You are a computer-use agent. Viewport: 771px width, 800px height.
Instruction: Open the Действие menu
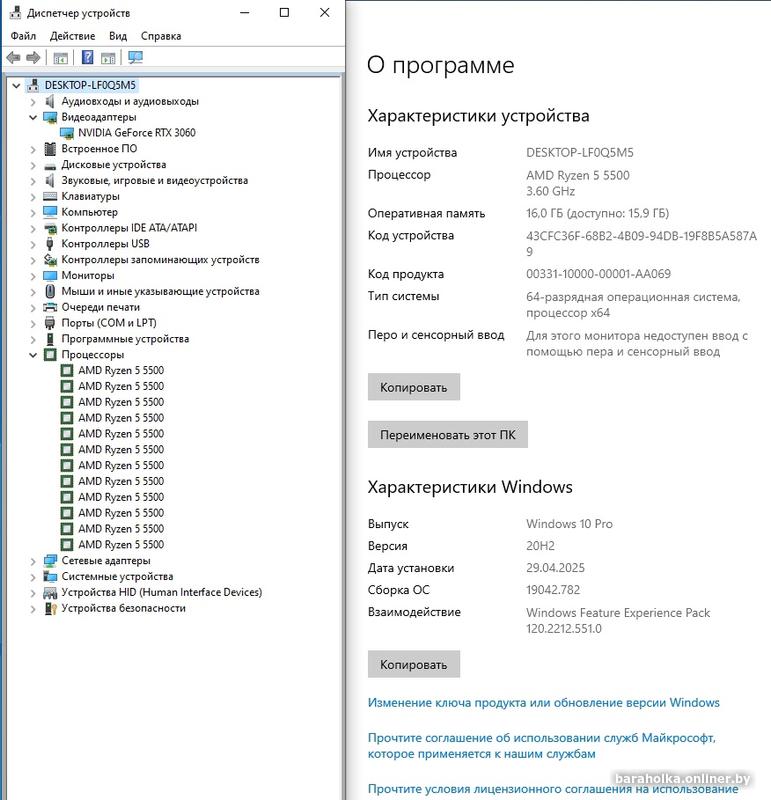point(72,36)
